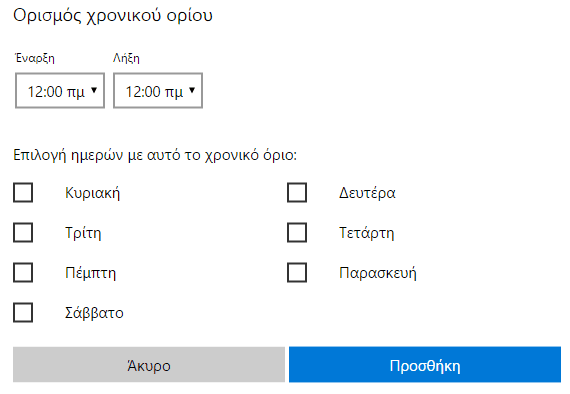Click the Πέμπτη label text
The height and width of the screenshot is (394, 570).
(x=91, y=273)
